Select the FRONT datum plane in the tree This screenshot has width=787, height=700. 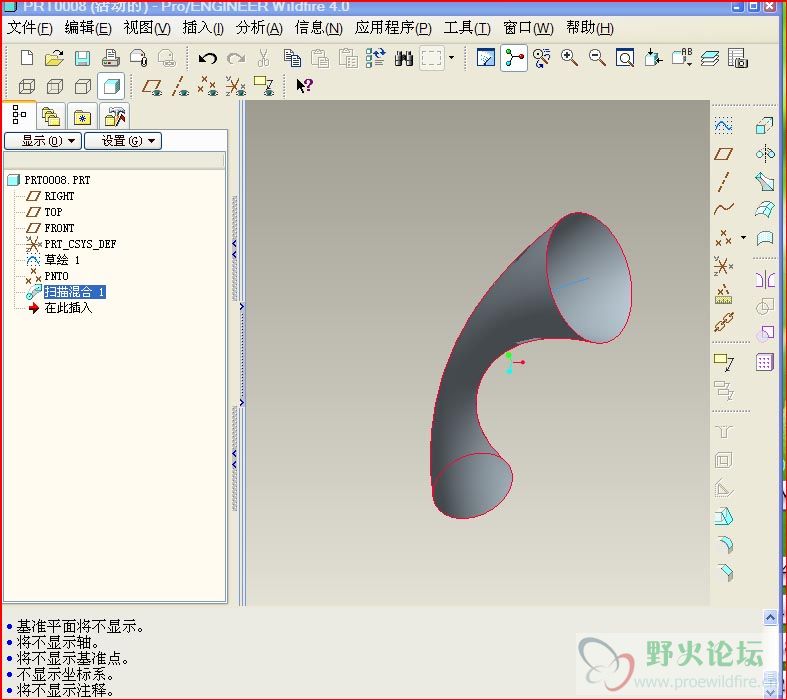point(59,228)
